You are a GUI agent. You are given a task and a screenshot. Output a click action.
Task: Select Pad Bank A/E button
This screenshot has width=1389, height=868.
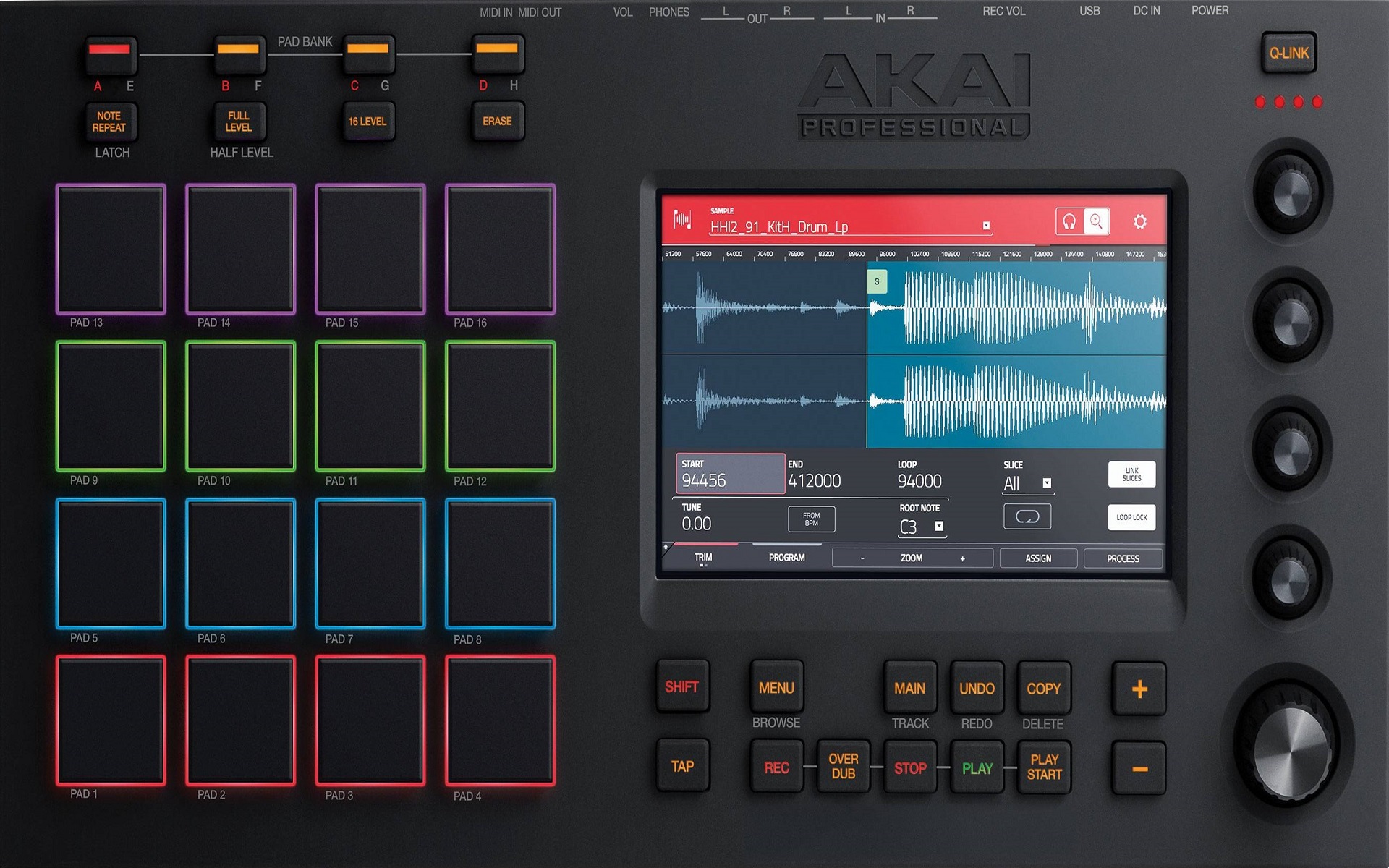[109, 54]
